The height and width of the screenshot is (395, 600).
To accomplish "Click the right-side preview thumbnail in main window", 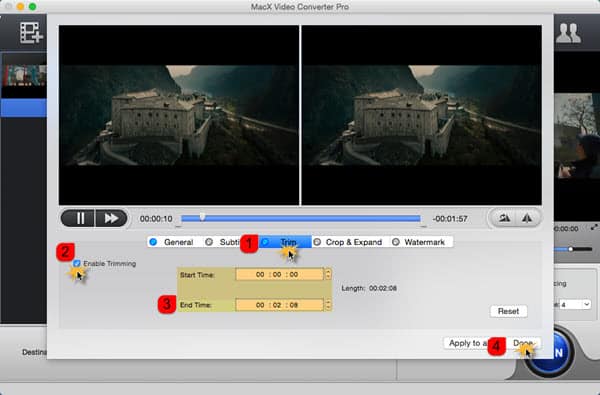I will [577, 136].
